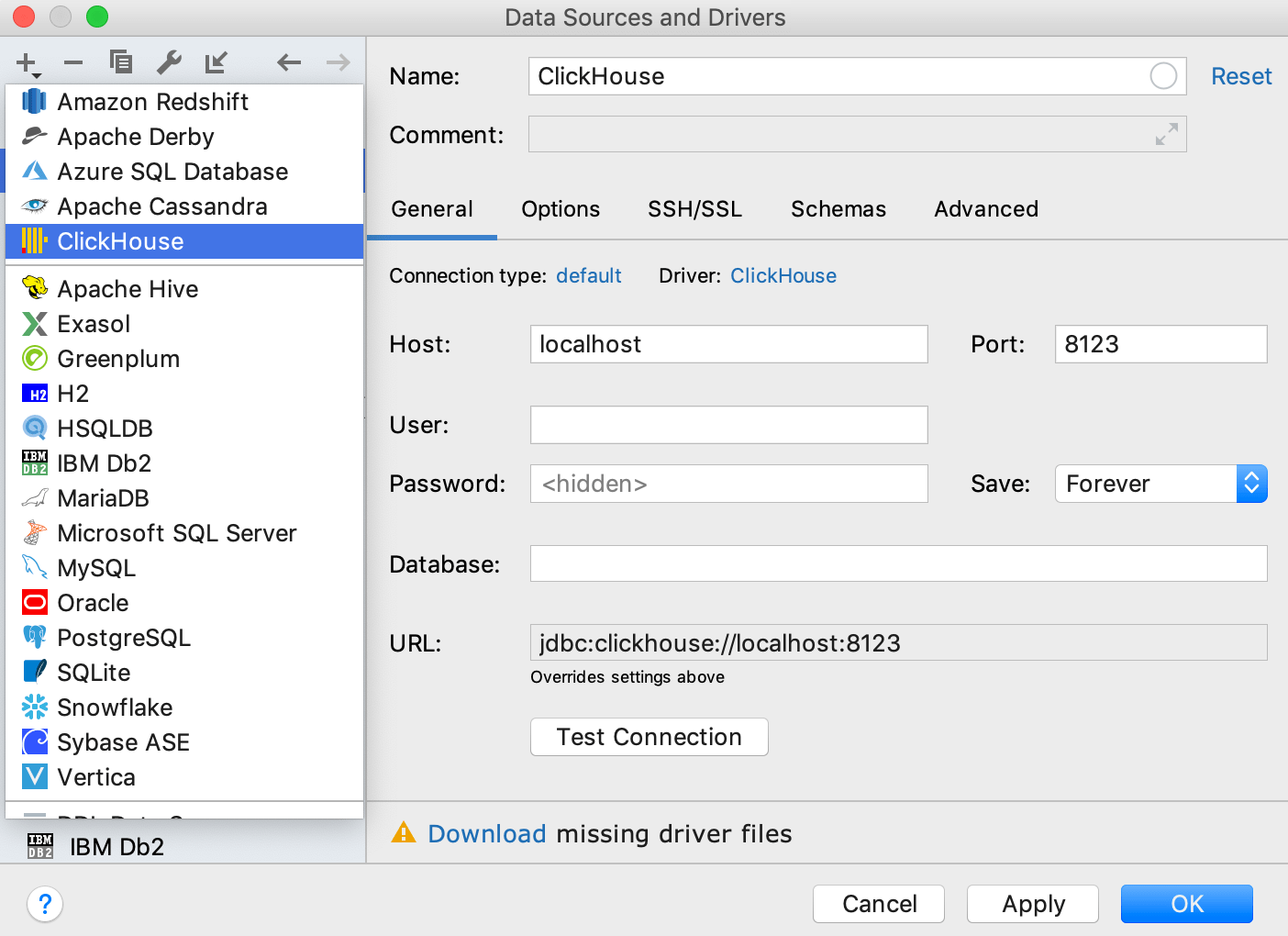Click the color circle in Name field
This screenshot has height=936, width=1288.
(x=1163, y=76)
